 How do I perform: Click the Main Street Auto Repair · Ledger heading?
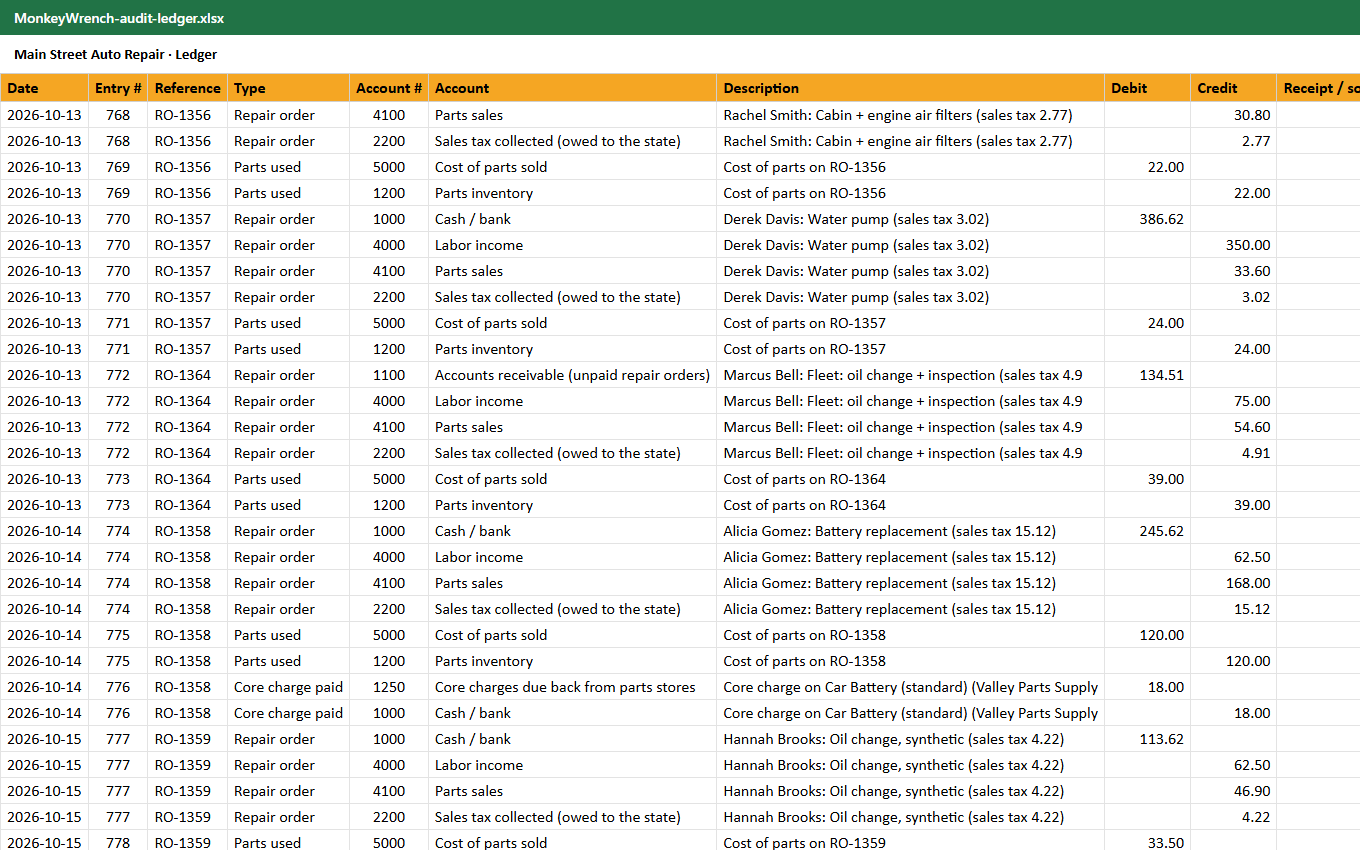coord(115,55)
